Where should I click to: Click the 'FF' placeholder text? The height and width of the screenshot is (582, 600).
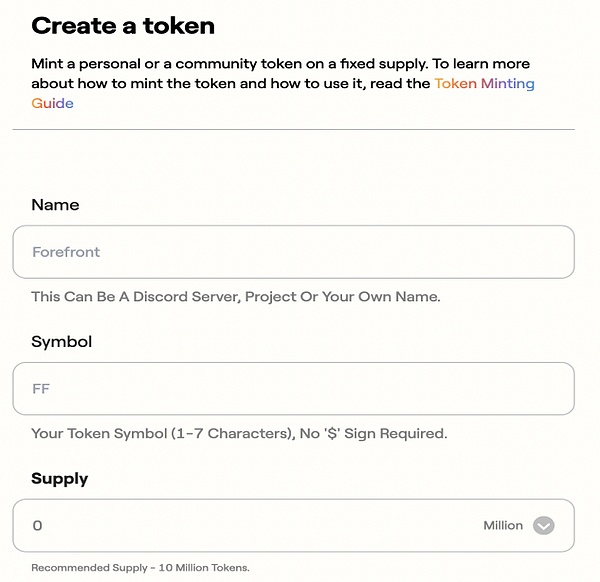click(x=41, y=389)
